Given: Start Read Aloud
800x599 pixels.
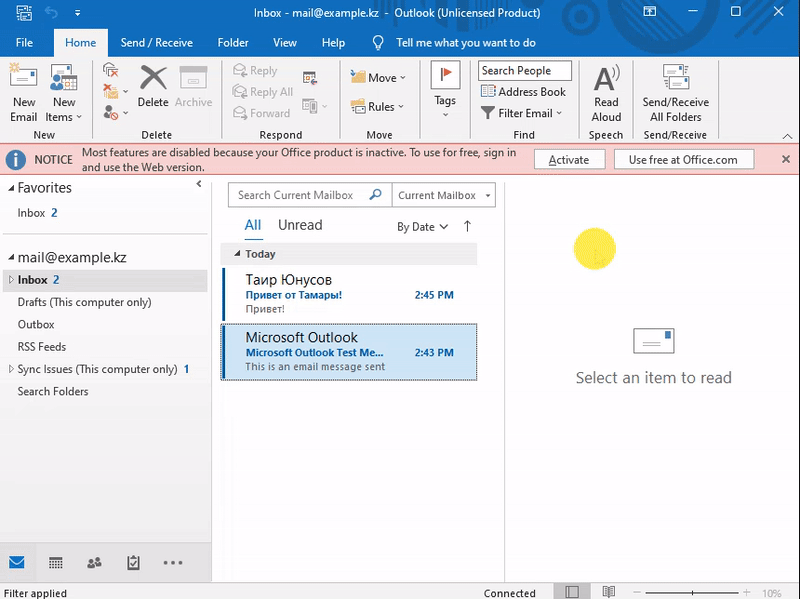Looking at the screenshot, I should pyautogui.click(x=606, y=94).
